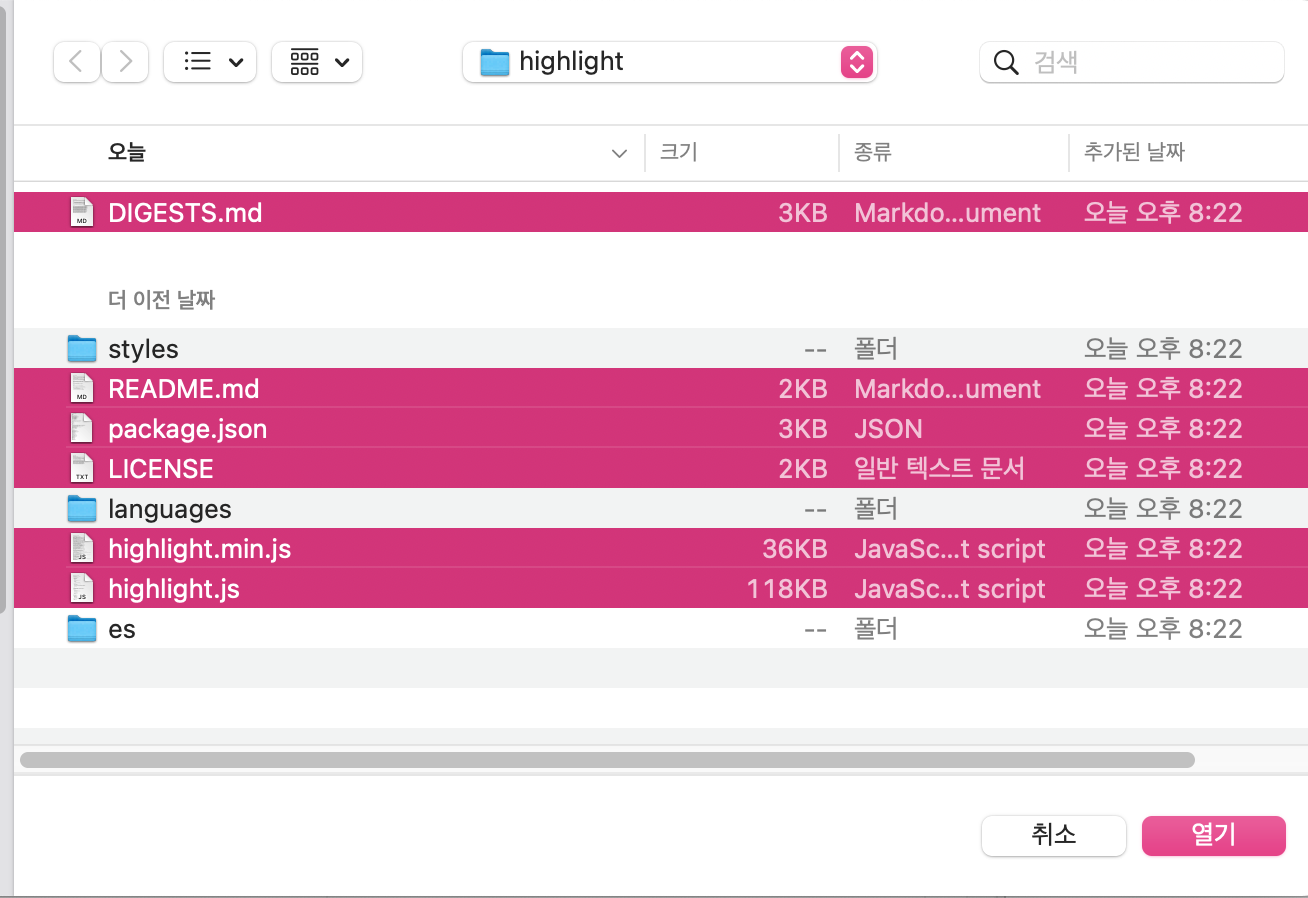Click the package.json file icon
Viewport: 1308px width, 898px height.
click(x=82, y=428)
